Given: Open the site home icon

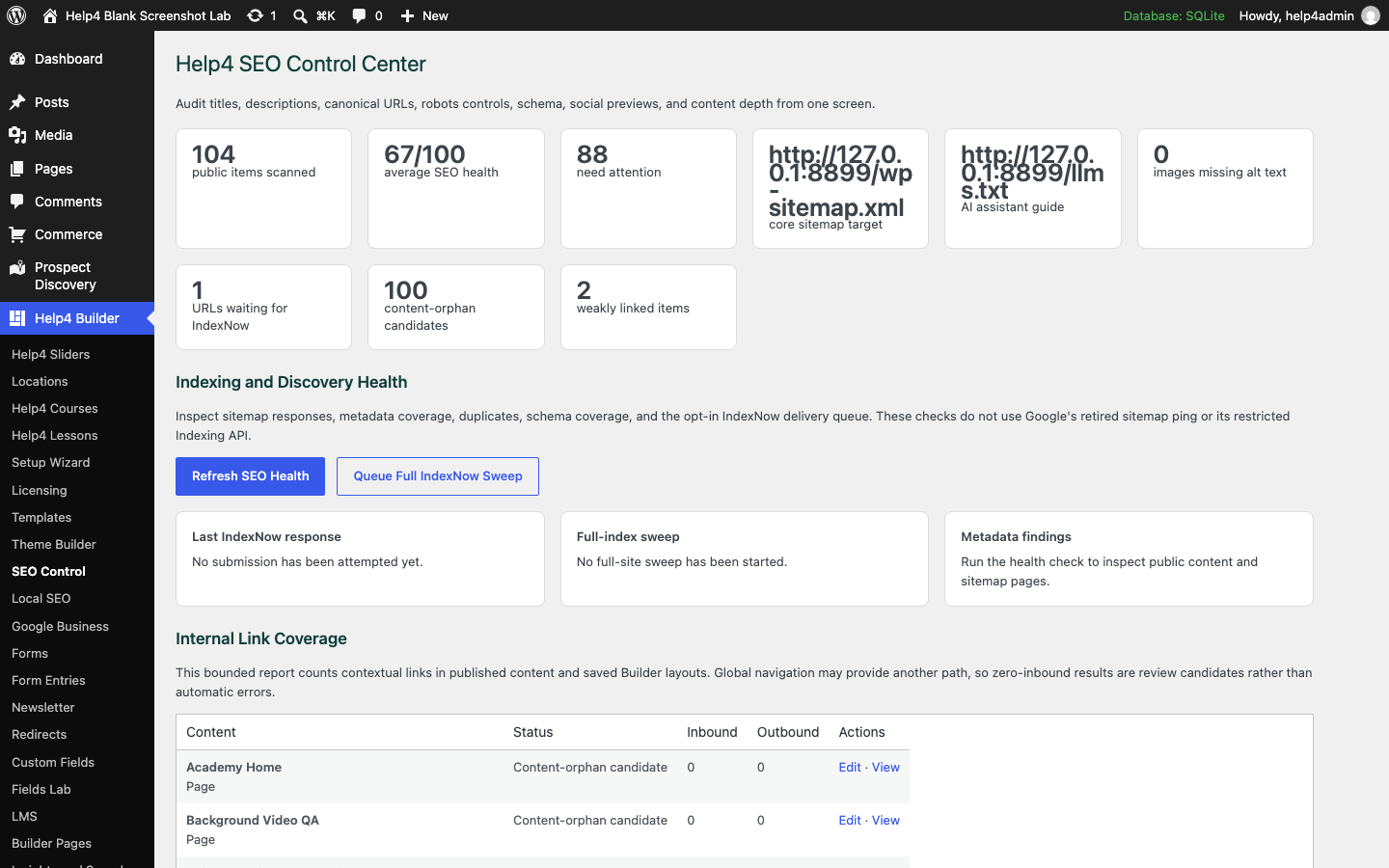Looking at the screenshot, I should [50, 15].
